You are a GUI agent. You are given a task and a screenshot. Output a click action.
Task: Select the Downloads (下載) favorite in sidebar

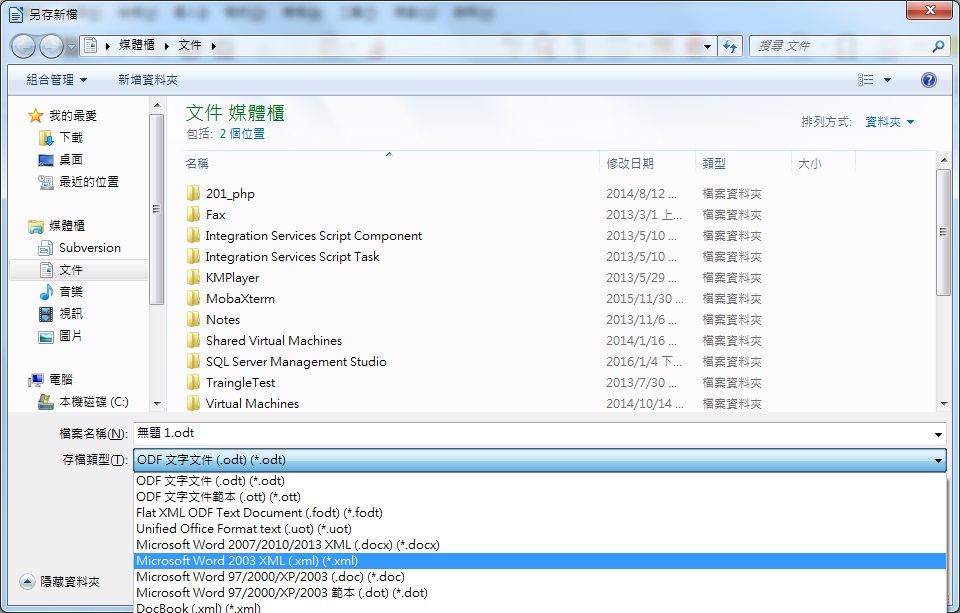click(x=71, y=138)
